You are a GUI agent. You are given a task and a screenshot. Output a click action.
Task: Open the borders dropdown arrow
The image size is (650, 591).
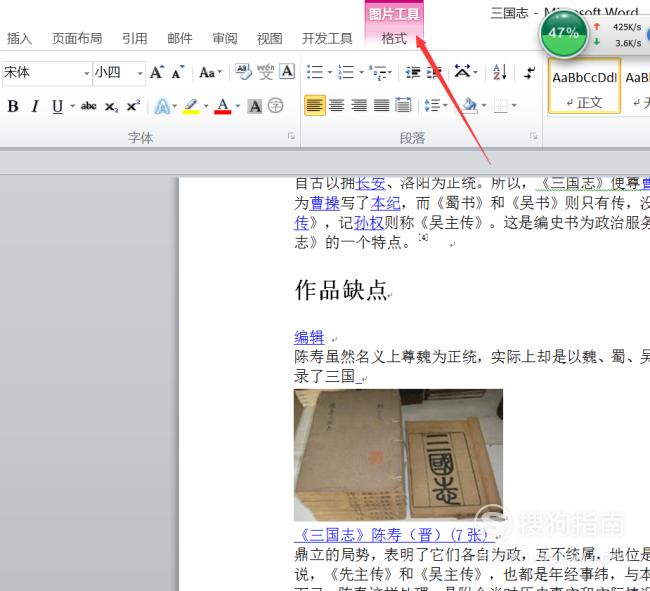tap(514, 106)
